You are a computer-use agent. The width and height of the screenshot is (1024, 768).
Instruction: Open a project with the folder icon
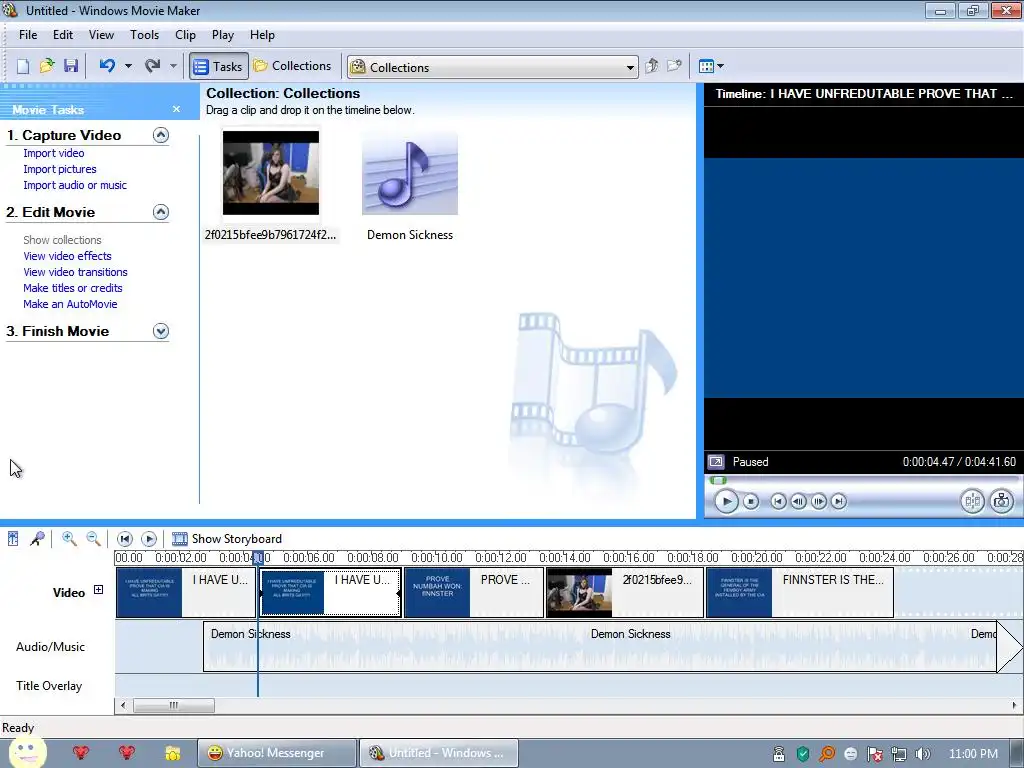click(x=46, y=66)
